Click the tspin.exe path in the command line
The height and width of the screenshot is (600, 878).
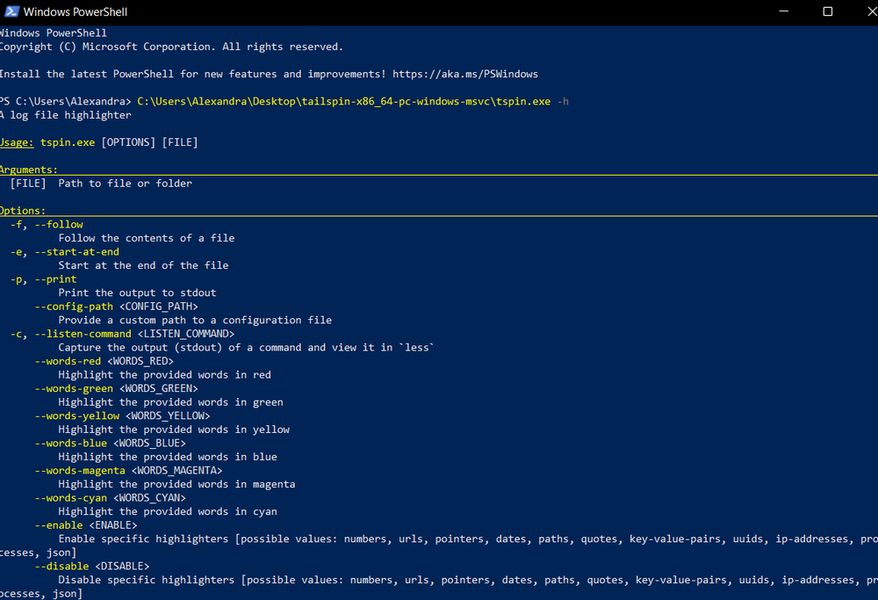343,102
